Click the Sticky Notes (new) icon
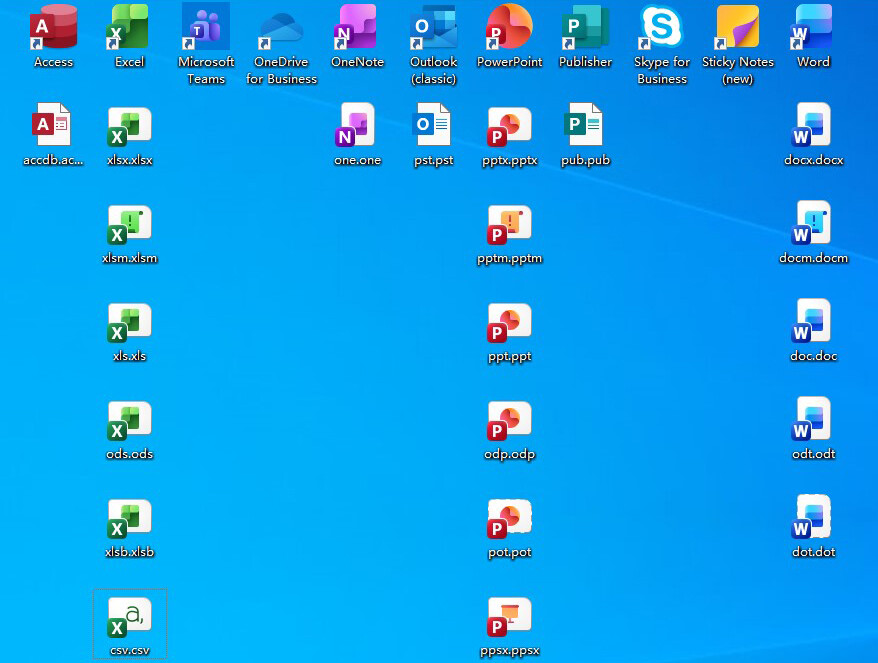 tap(737, 28)
